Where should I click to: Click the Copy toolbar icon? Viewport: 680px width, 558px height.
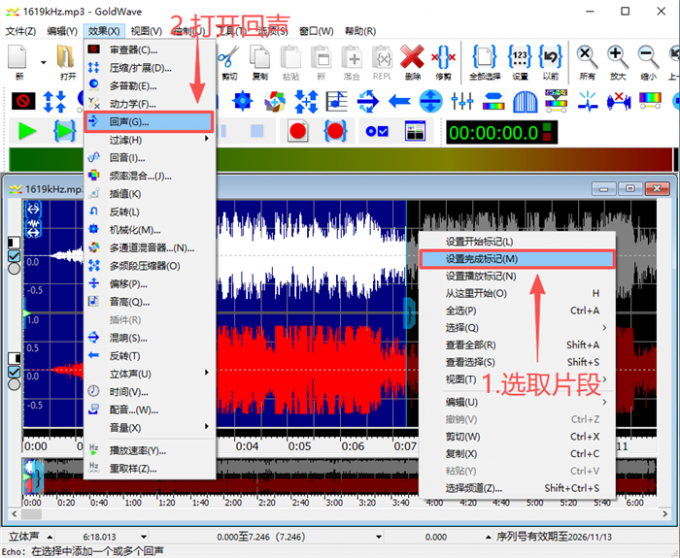260,57
